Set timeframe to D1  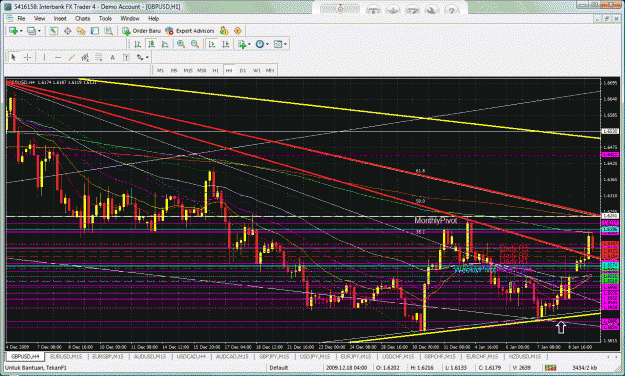[x=243, y=70]
